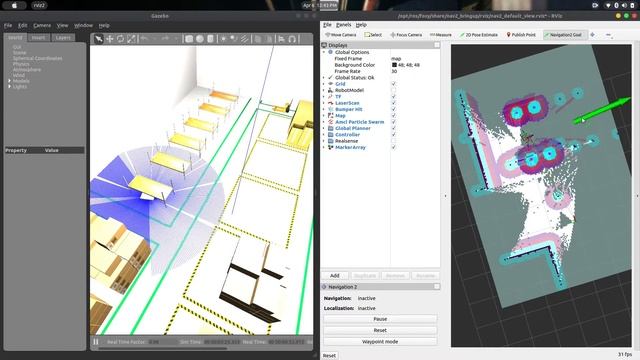Activate the Gazebo rotate mode tool
The image size is (640, 360).
(120, 39)
